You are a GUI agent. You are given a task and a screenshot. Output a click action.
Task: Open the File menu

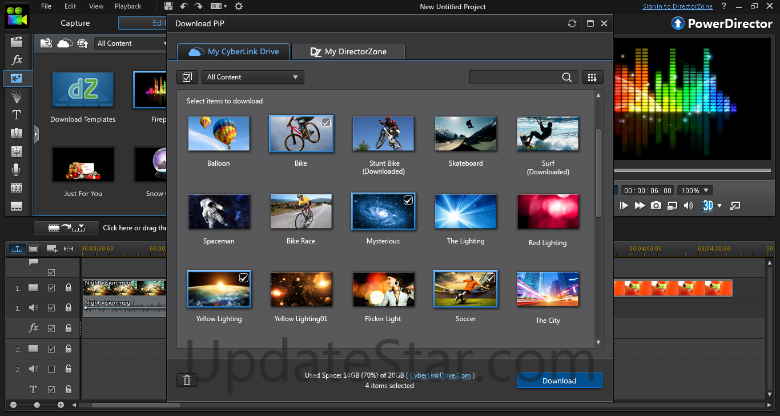[46, 6]
